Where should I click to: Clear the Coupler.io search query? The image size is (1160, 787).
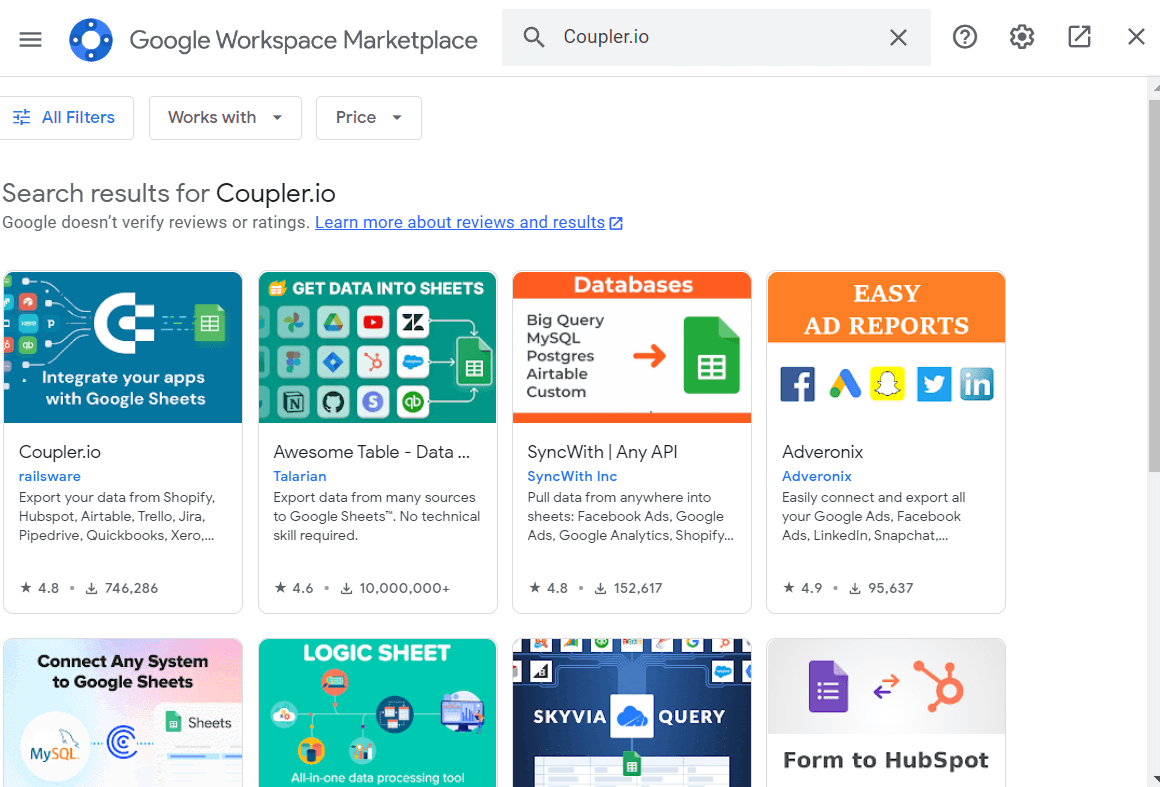[898, 37]
